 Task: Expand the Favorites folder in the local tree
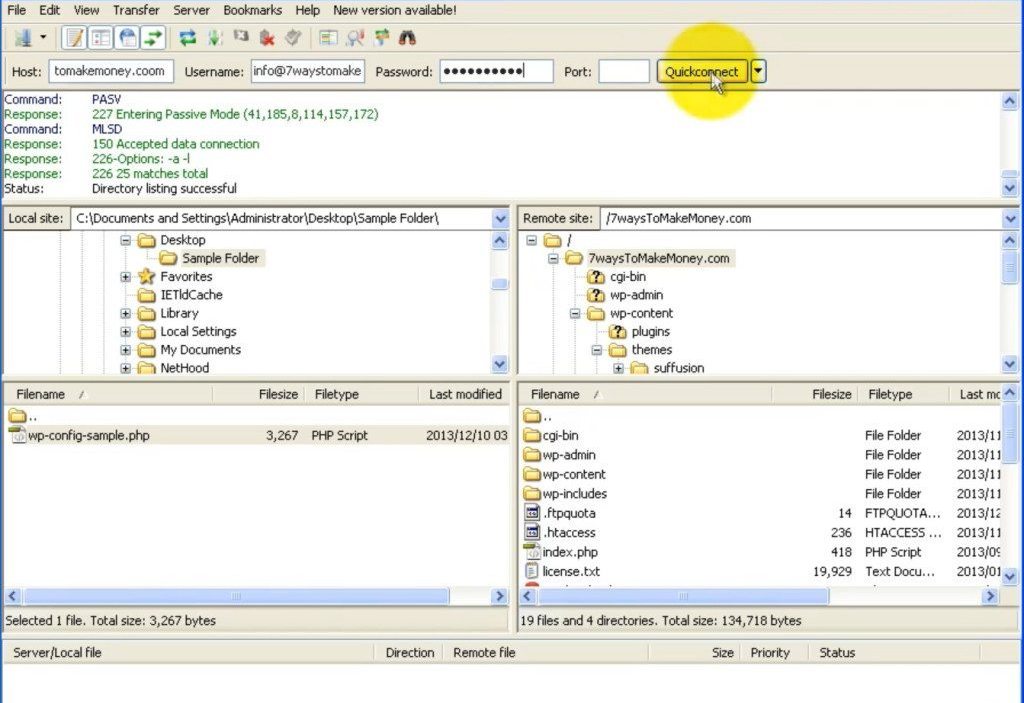click(x=126, y=277)
